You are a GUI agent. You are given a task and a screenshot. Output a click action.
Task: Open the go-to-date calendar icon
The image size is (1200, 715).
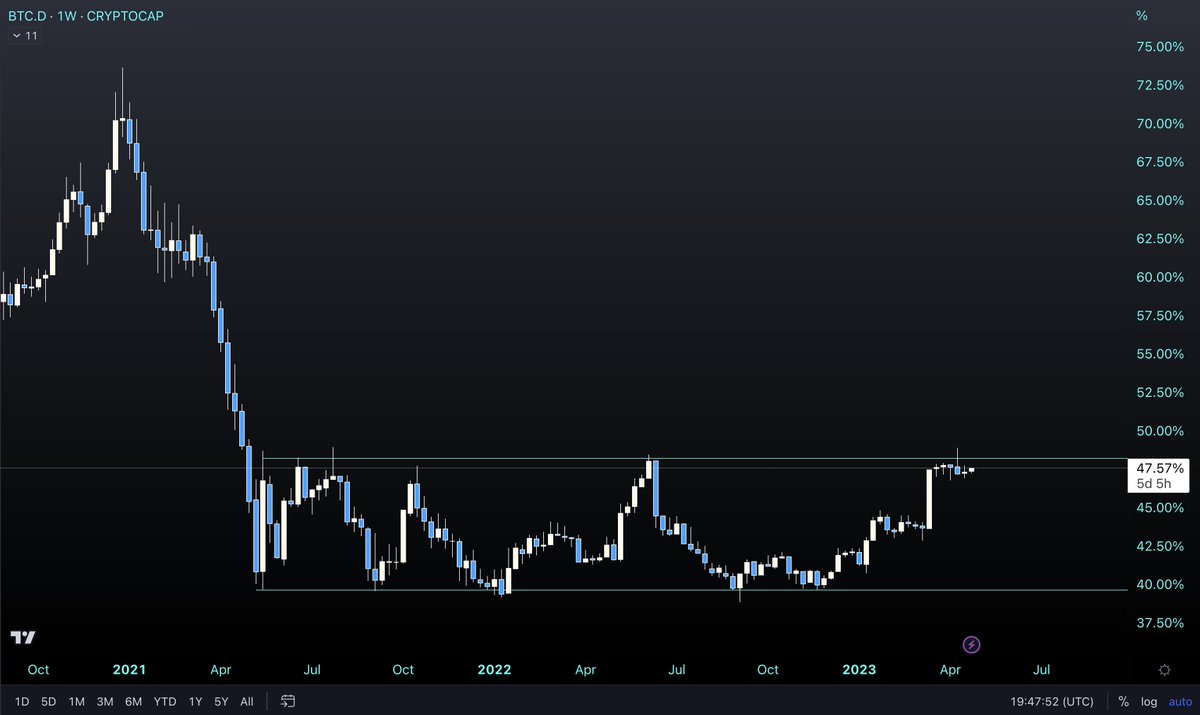coord(288,701)
